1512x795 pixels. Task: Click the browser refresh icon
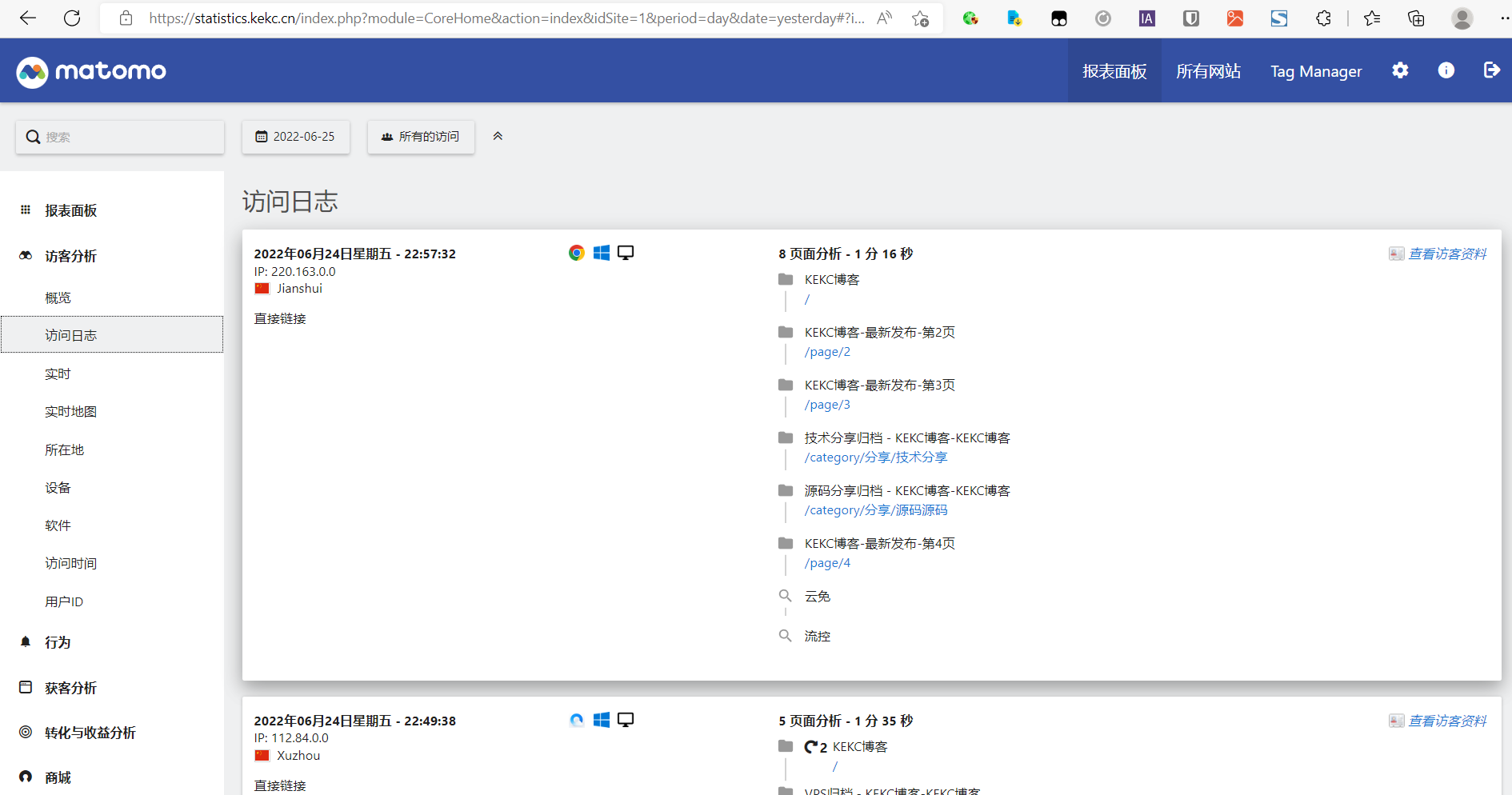(x=72, y=18)
